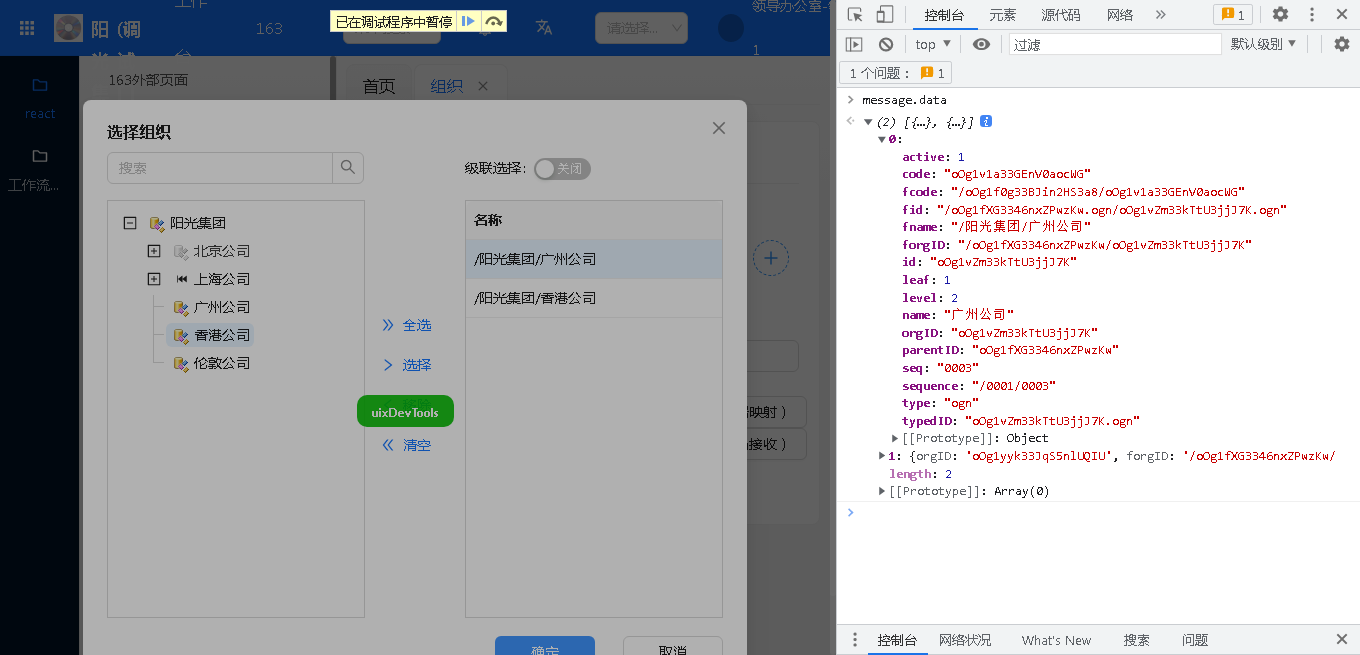Close the DevTools bottom drawer
Screen dimensions: 1360x655
point(1342,640)
